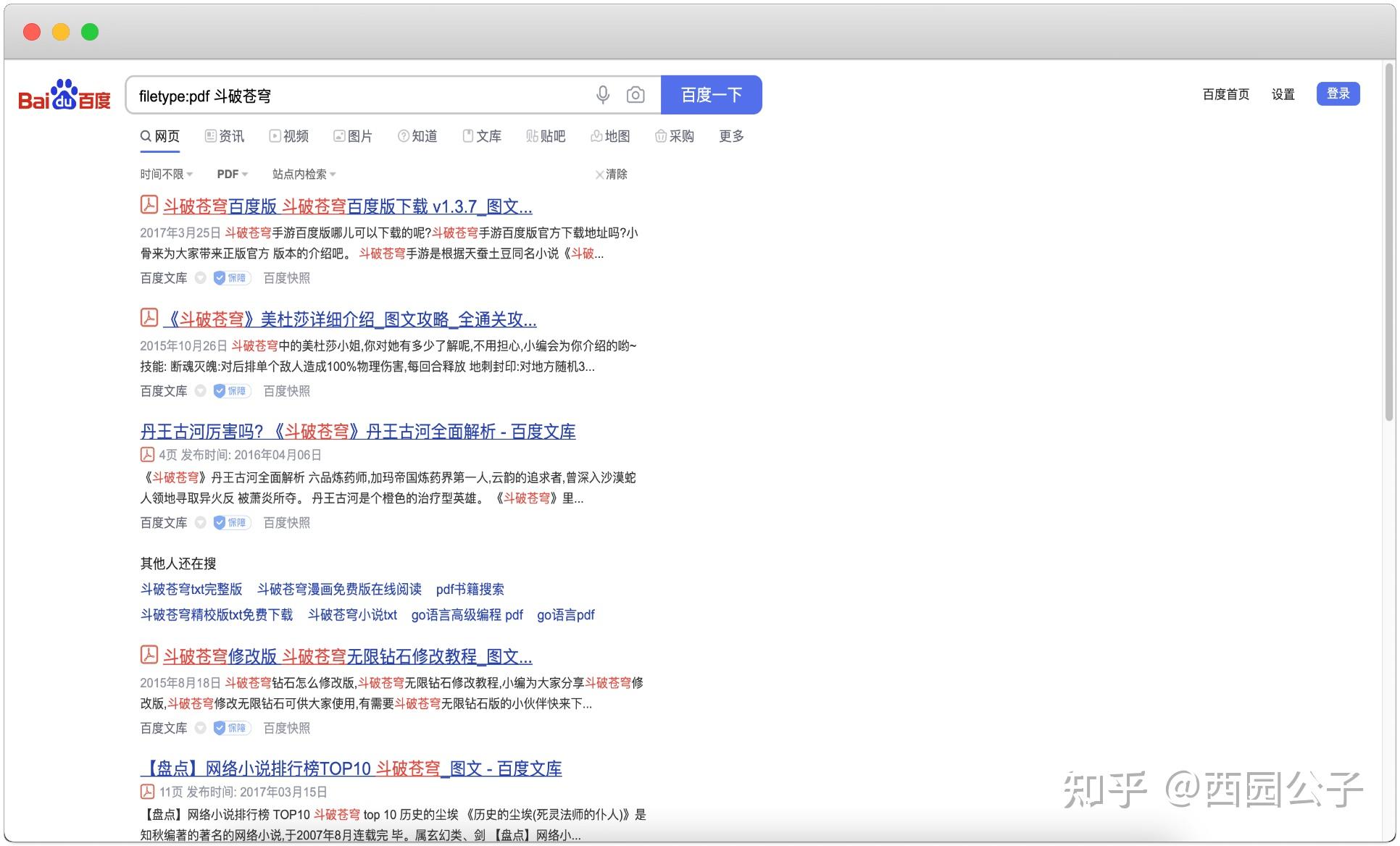1400x846 pixels.
Task: Click the Baidu logo
Action: click(64, 95)
